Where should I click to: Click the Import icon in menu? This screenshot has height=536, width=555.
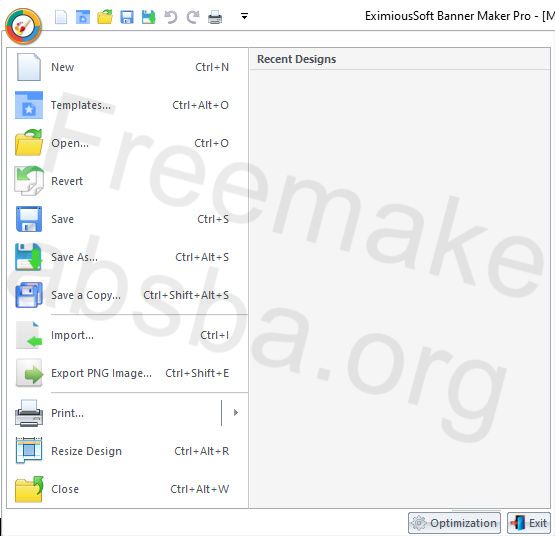point(29,335)
